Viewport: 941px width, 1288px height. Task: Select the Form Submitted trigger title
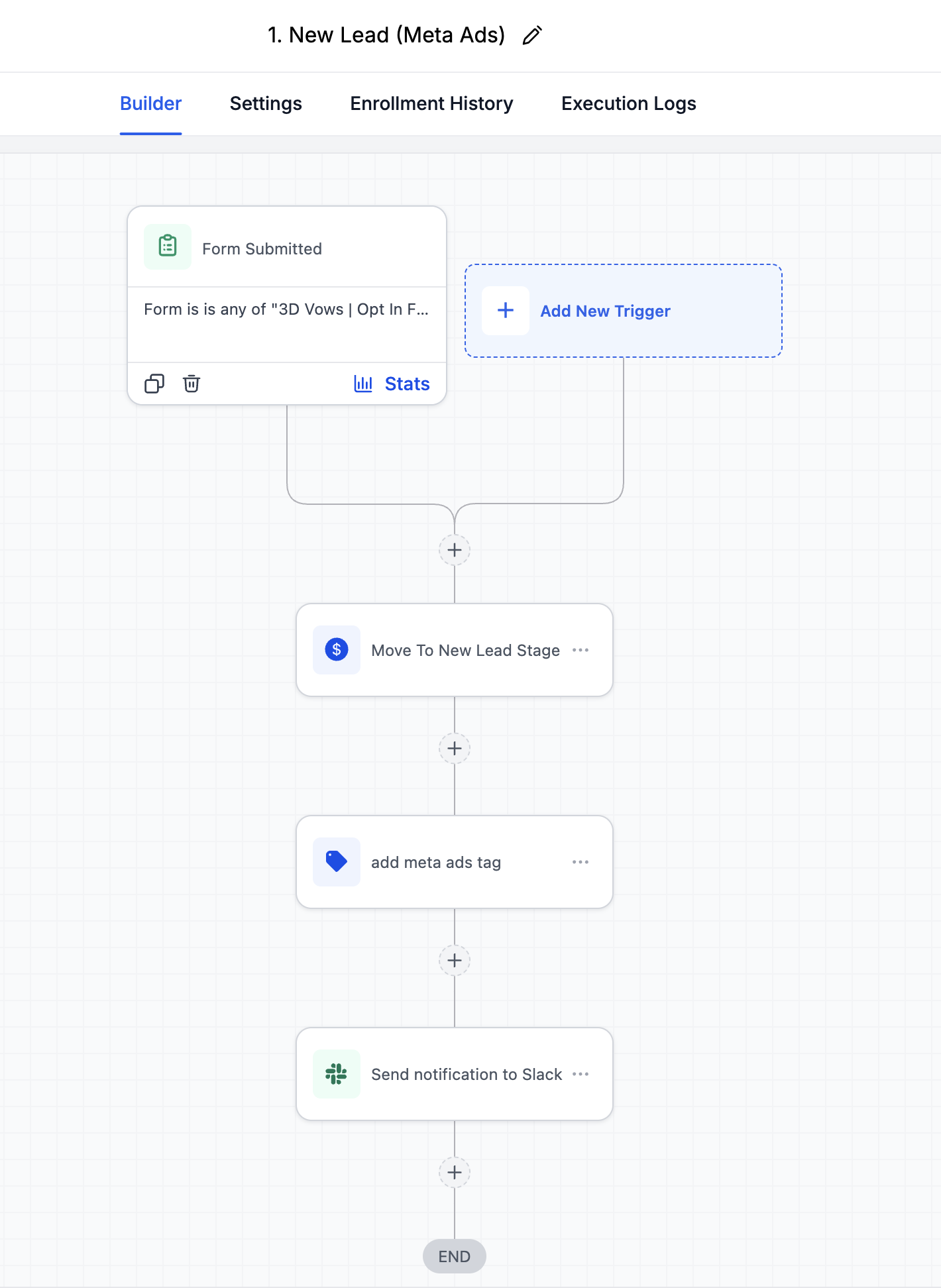click(262, 249)
